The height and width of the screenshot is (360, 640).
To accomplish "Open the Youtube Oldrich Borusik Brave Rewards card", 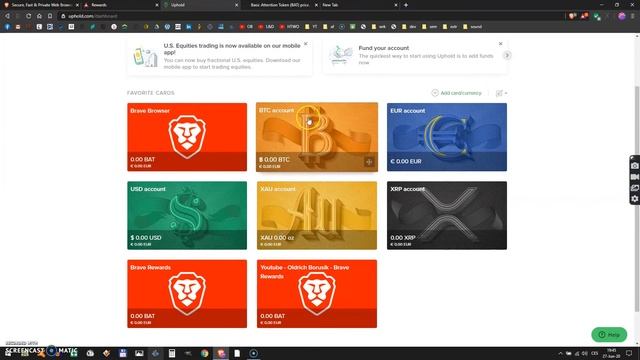I will coord(317,293).
